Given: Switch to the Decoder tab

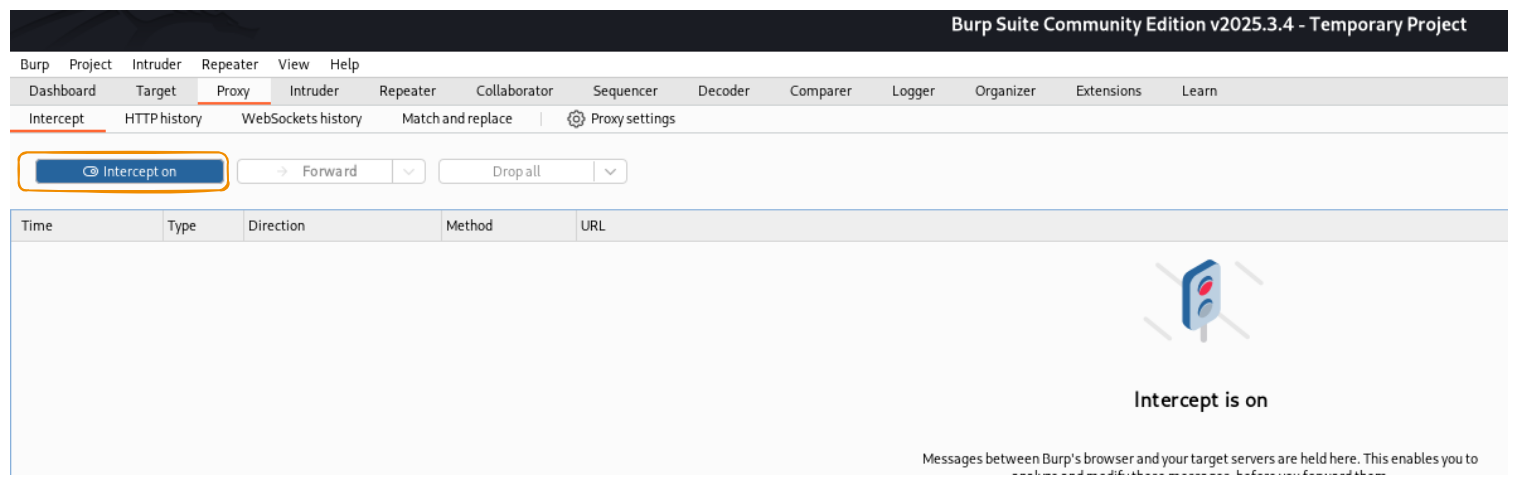Looking at the screenshot, I should coord(724,91).
